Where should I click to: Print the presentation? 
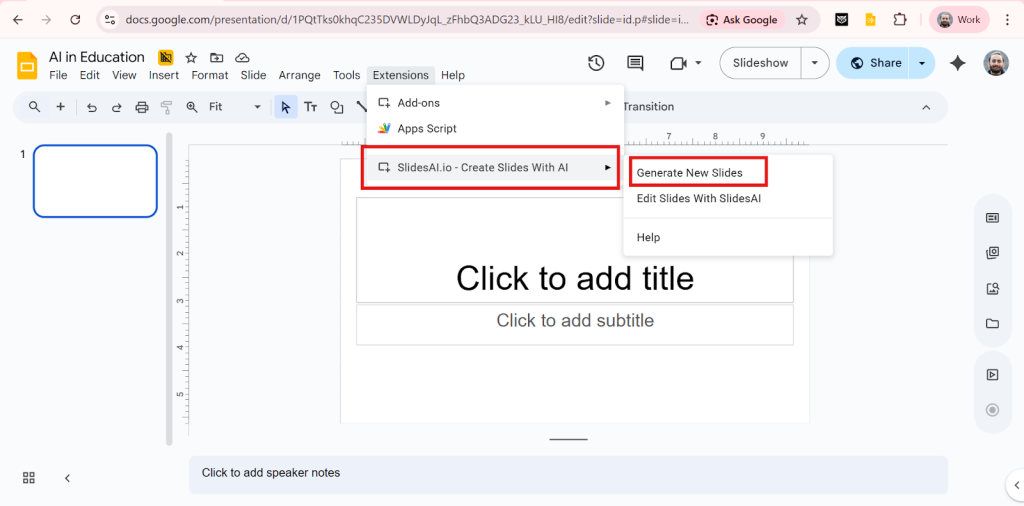(x=142, y=107)
